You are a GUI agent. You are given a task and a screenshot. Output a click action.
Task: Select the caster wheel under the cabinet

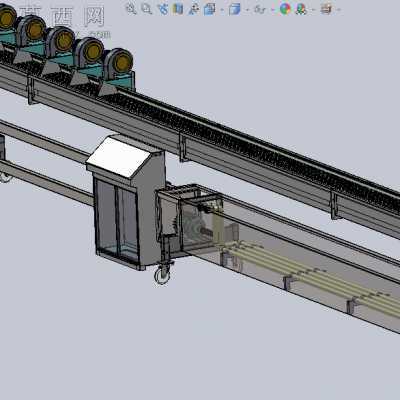(163, 275)
